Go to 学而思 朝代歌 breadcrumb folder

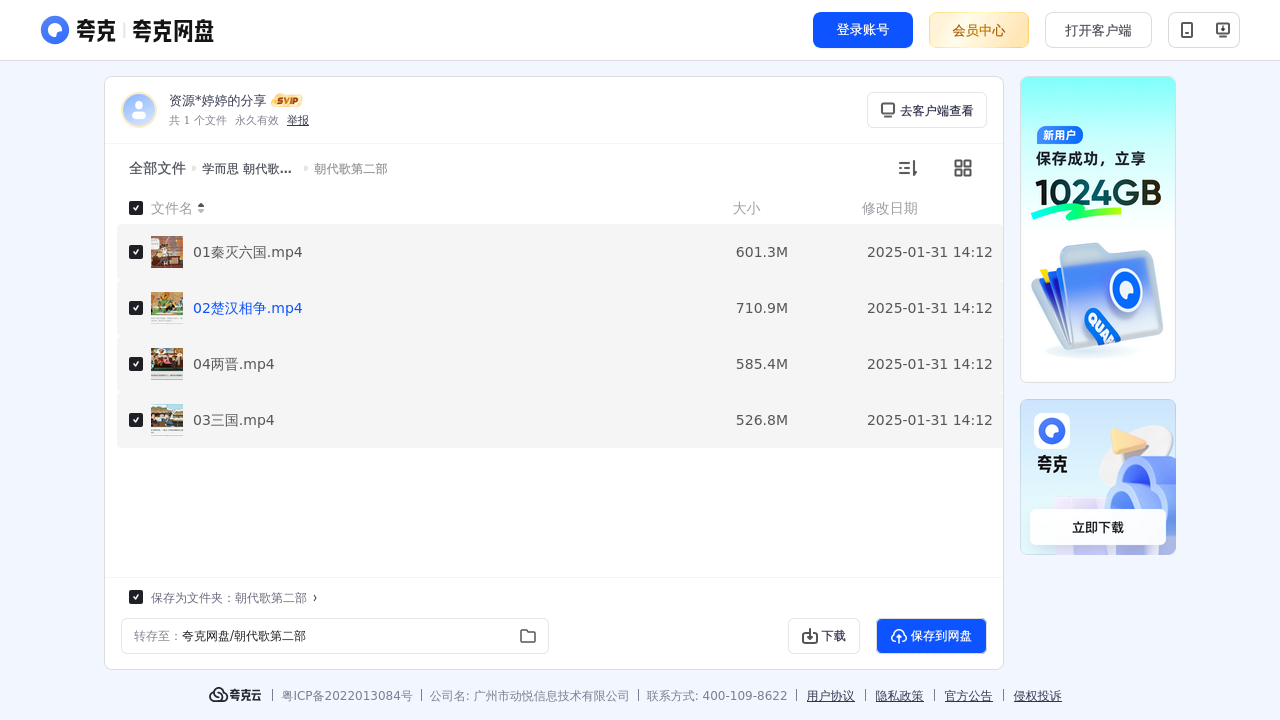247,169
